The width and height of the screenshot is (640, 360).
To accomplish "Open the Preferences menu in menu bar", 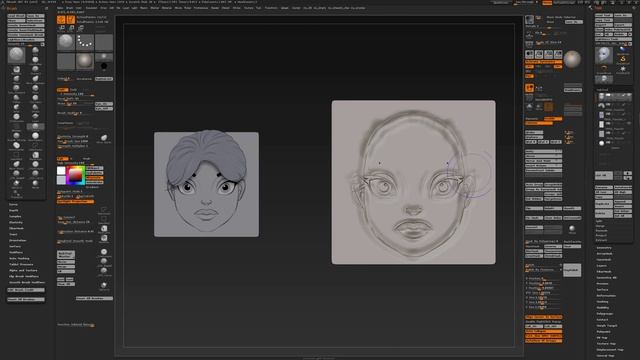I will [201, 8].
